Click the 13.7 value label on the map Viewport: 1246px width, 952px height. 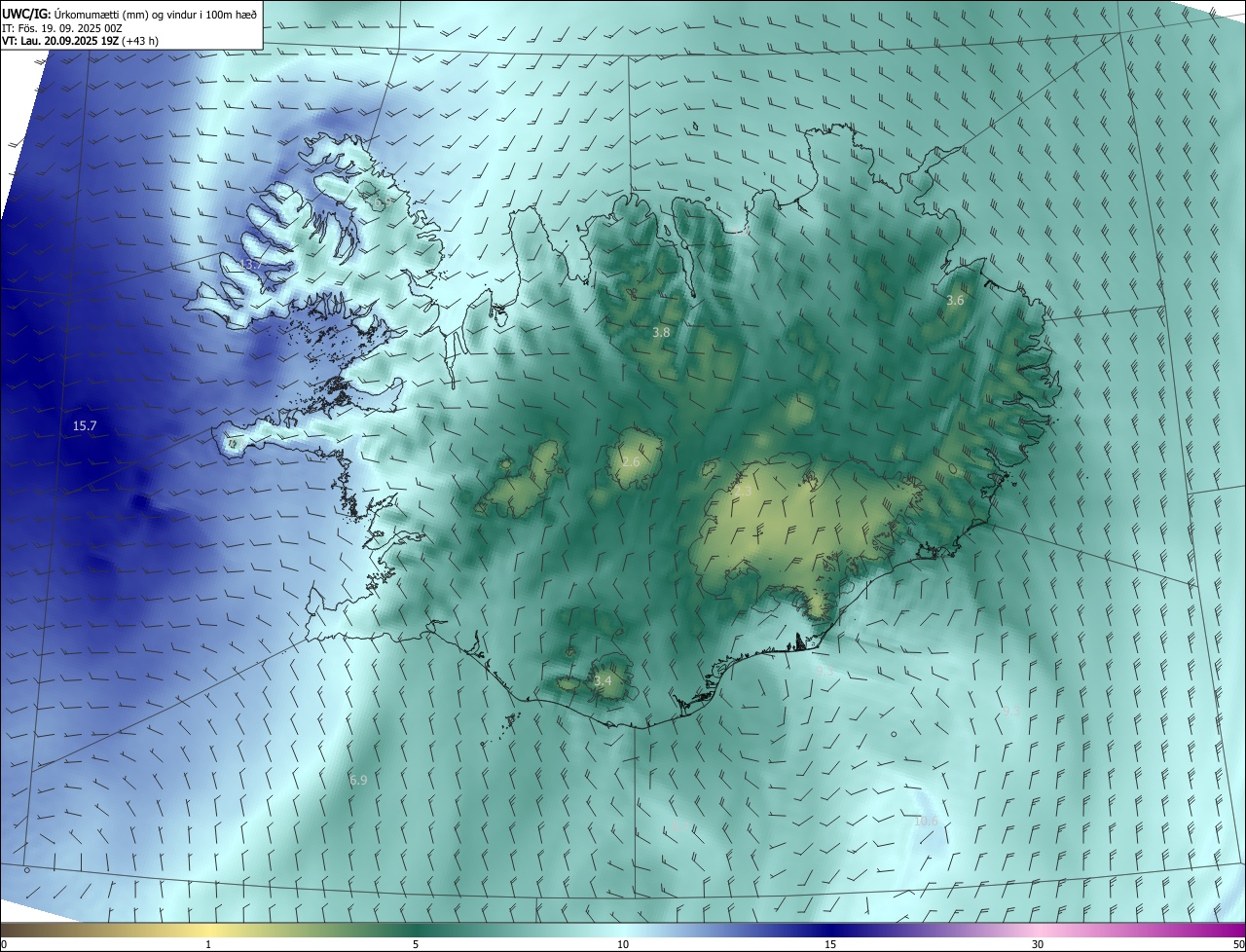point(250,264)
